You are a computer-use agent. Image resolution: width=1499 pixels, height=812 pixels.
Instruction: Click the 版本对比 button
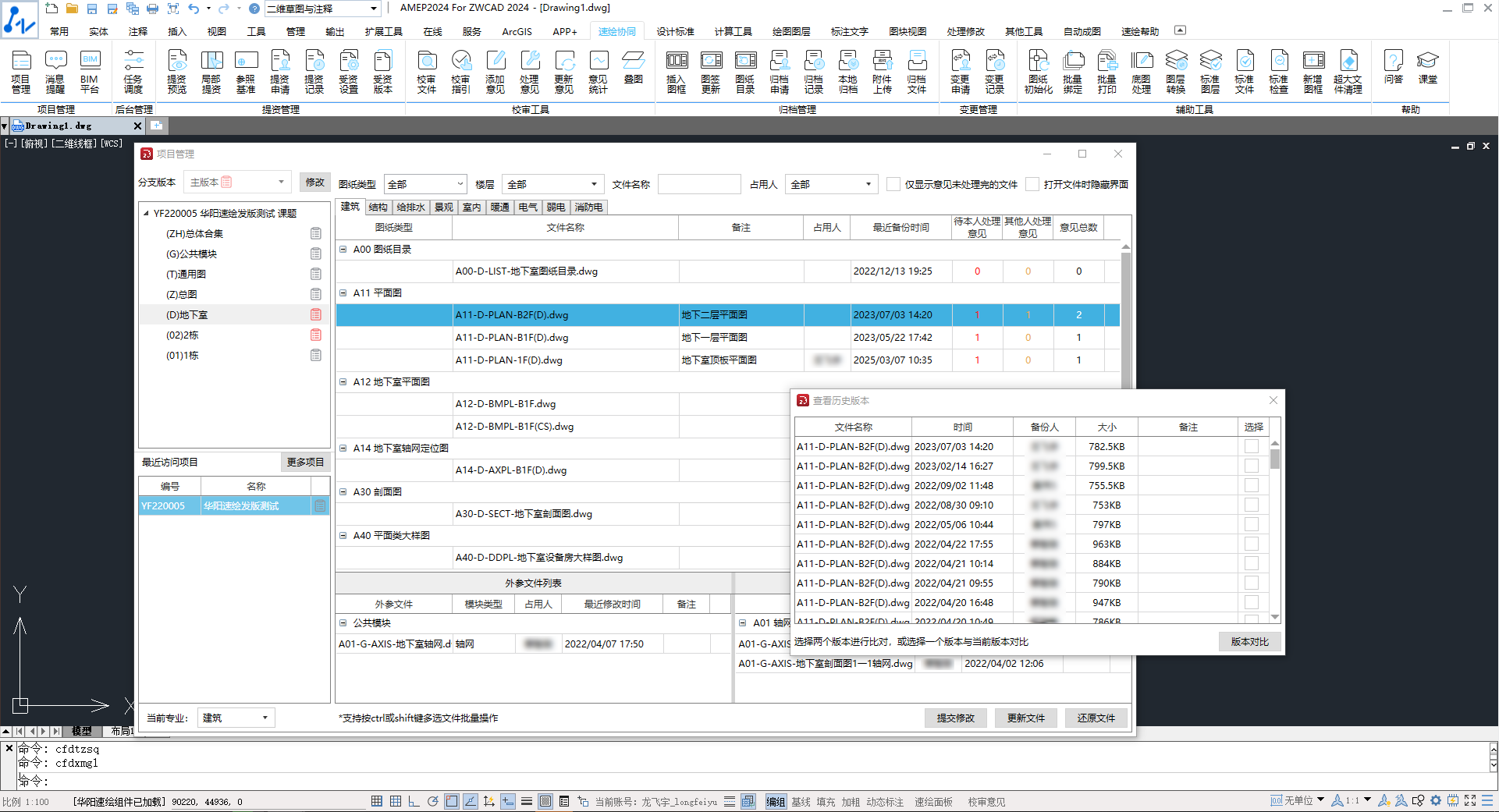(x=1250, y=642)
